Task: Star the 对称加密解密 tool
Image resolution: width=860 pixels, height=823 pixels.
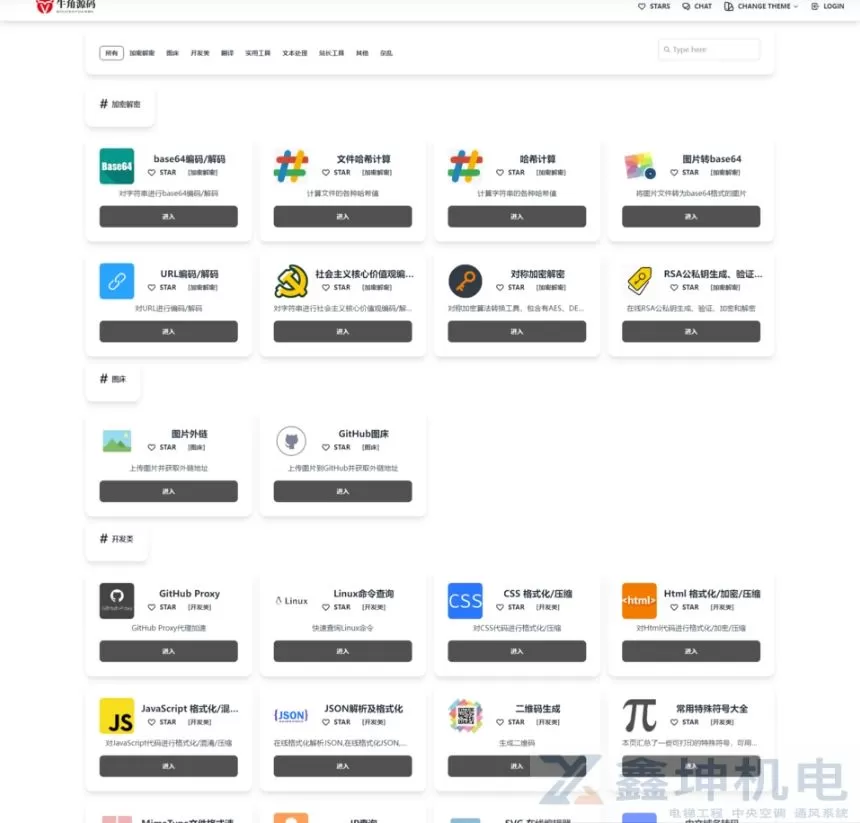Action: [510, 288]
